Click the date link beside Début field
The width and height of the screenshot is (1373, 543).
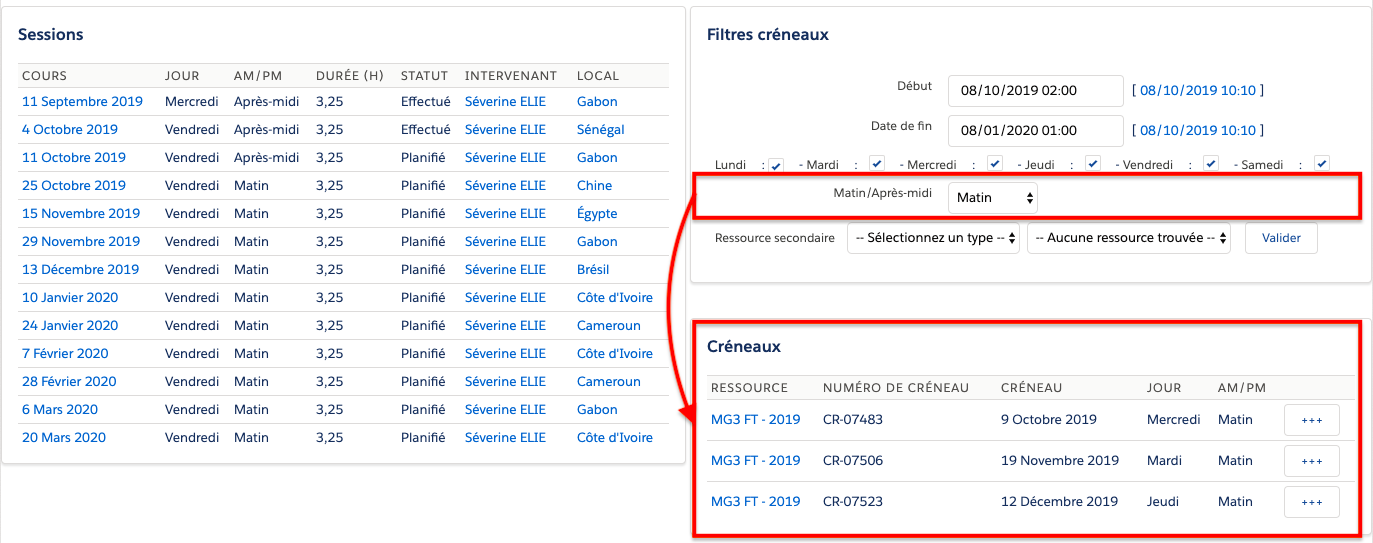(1197, 91)
